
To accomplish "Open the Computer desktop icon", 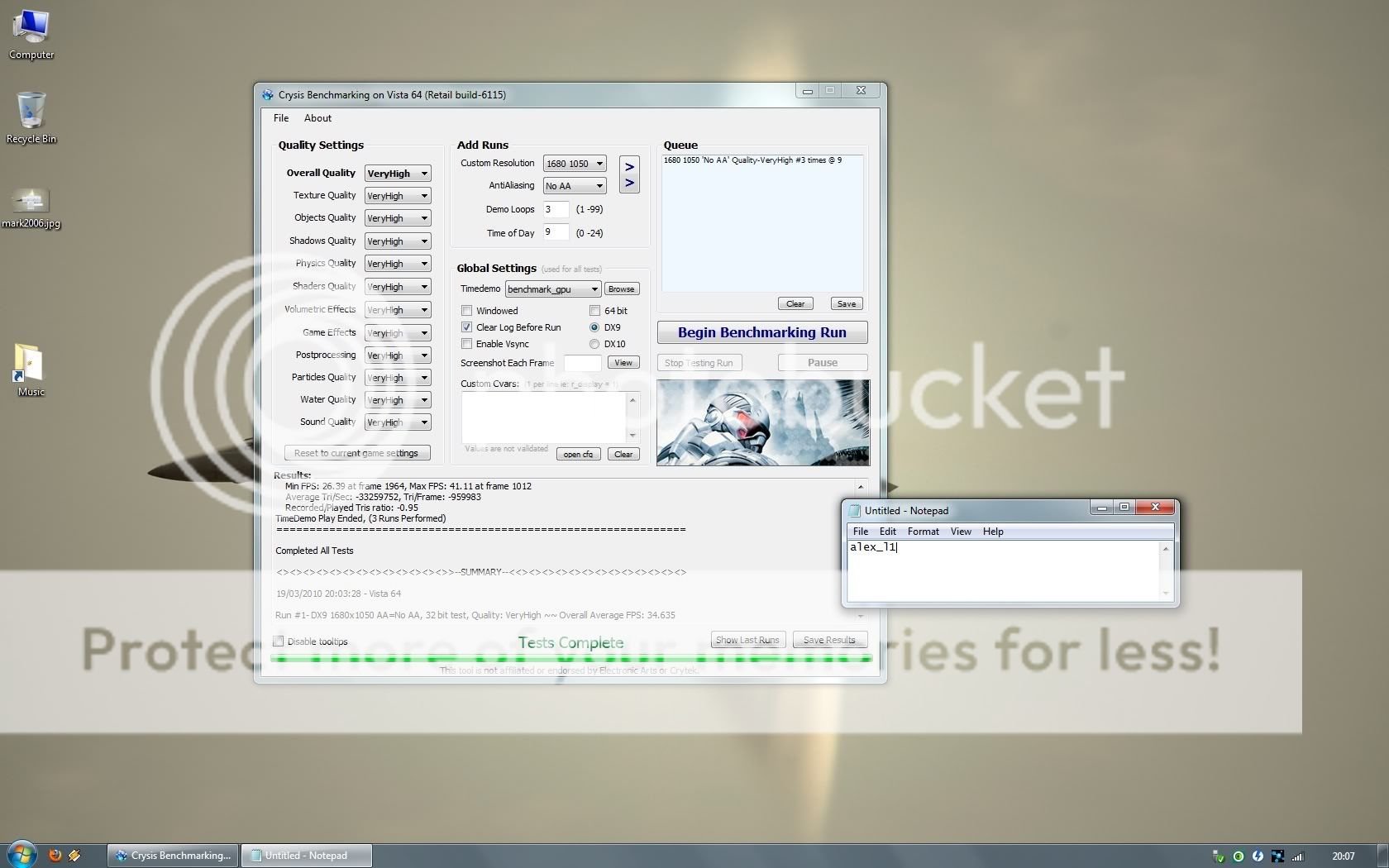I will pos(31,33).
